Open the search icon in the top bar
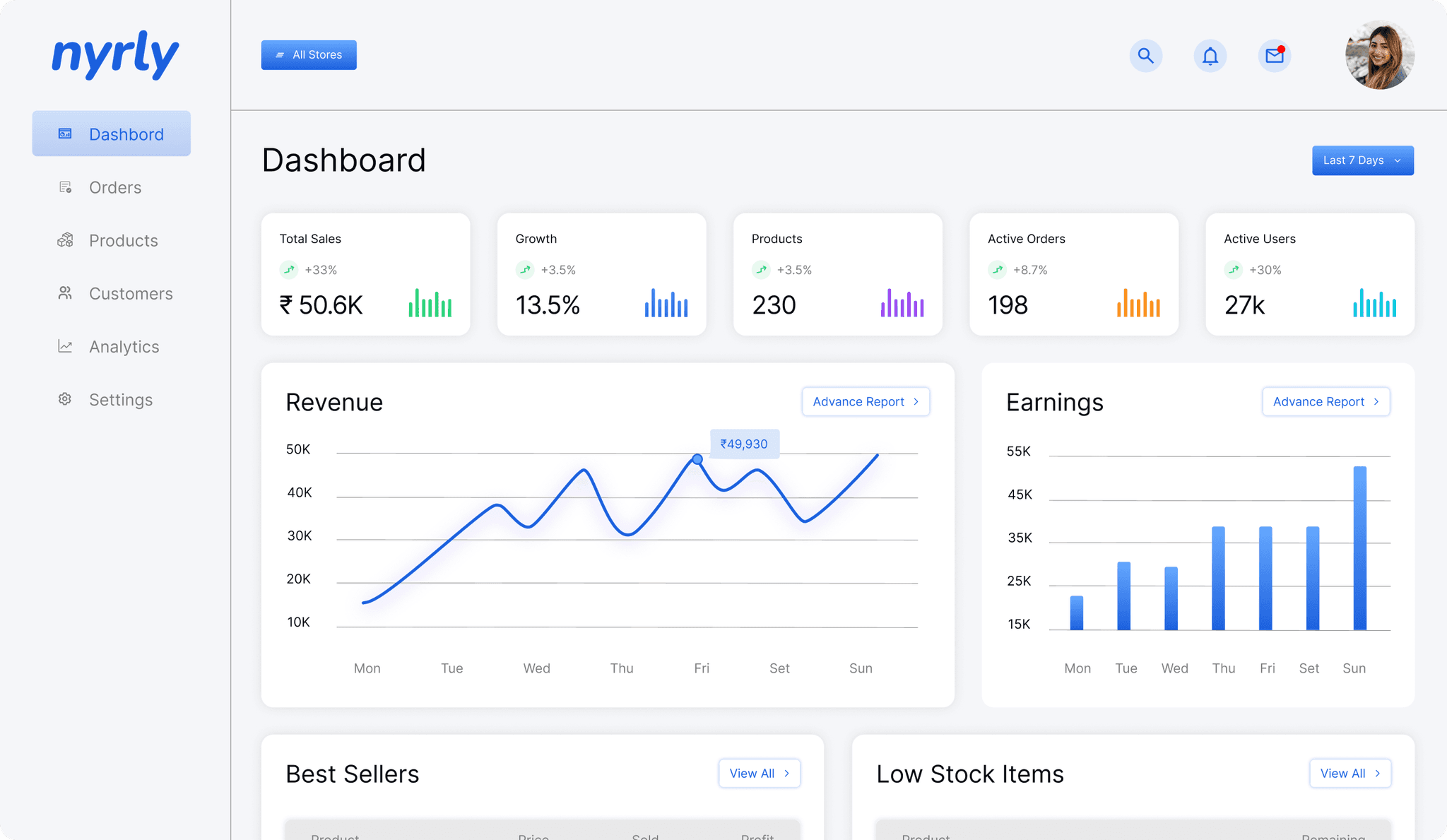The width and height of the screenshot is (1447, 840). [x=1146, y=56]
